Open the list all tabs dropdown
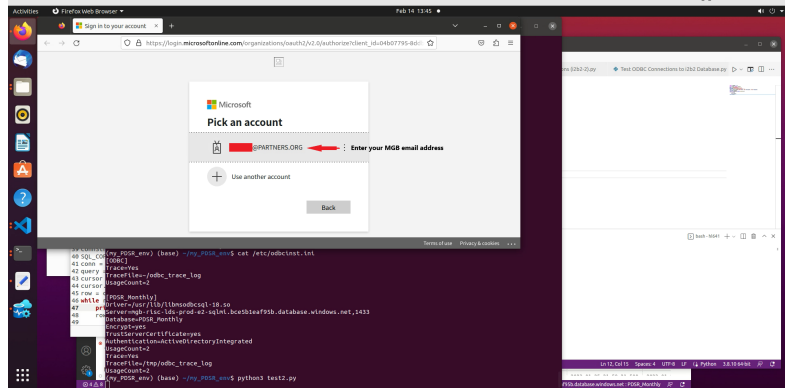Screen dimensions: 785x388 pos(455,26)
